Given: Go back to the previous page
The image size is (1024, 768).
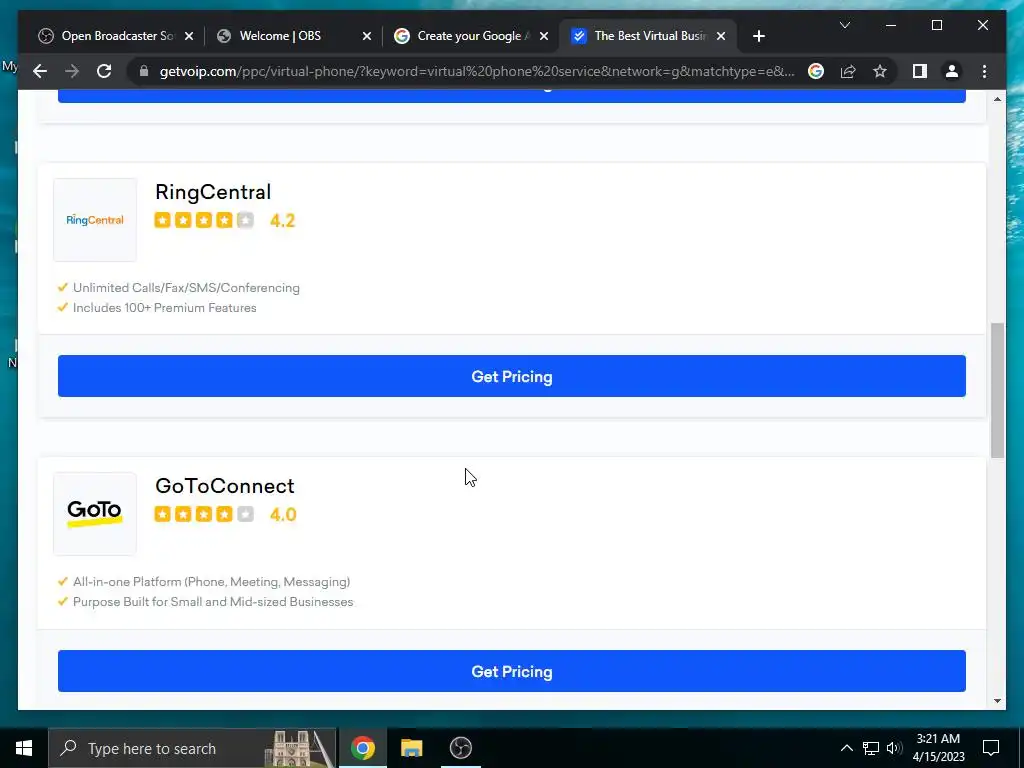Looking at the screenshot, I should click(40, 71).
